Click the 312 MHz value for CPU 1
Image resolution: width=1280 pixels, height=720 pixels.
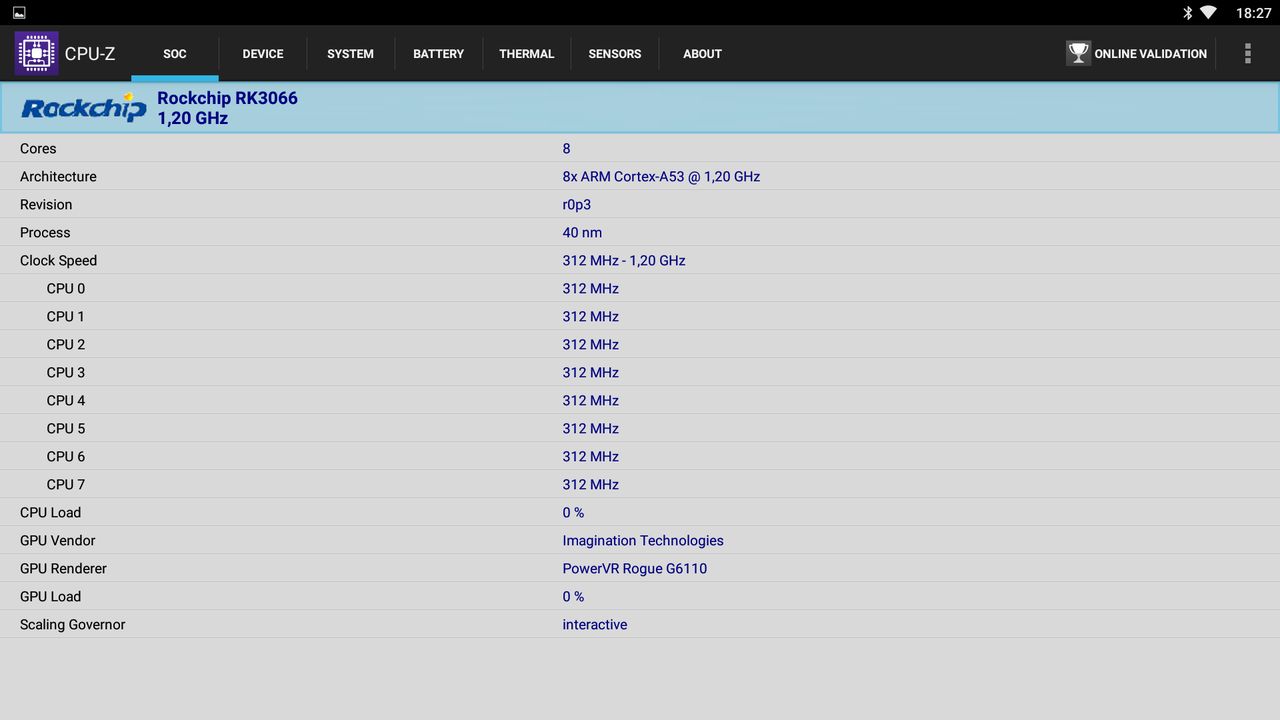[x=590, y=316]
